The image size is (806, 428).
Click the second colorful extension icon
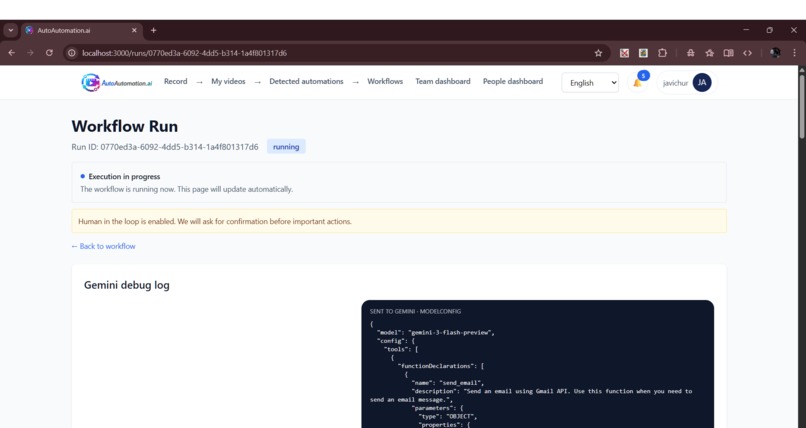[x=643, y=53]
